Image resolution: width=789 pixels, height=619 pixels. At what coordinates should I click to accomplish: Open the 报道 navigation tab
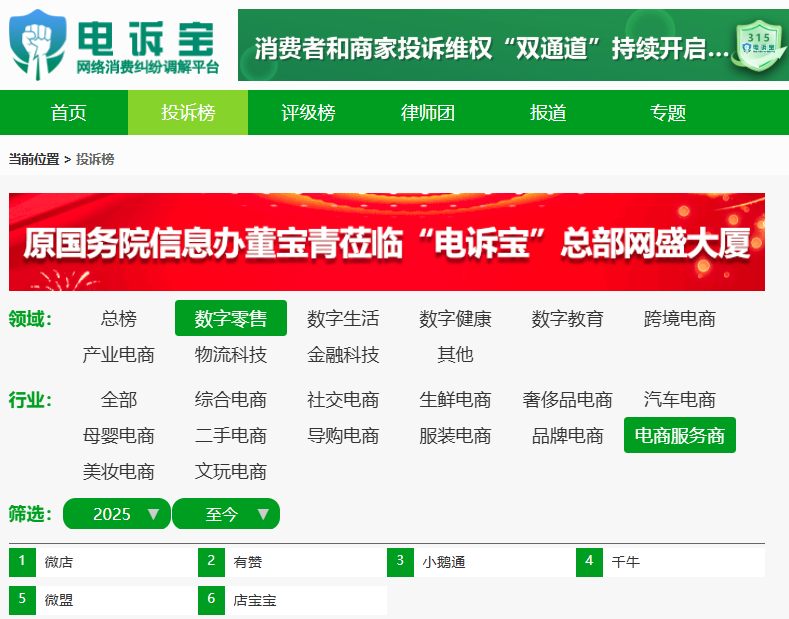pos(548,113)
